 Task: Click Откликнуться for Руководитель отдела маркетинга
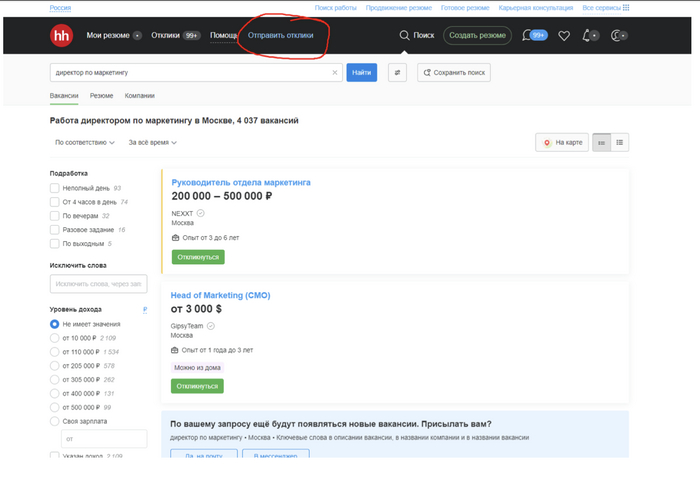coord(198,257)
